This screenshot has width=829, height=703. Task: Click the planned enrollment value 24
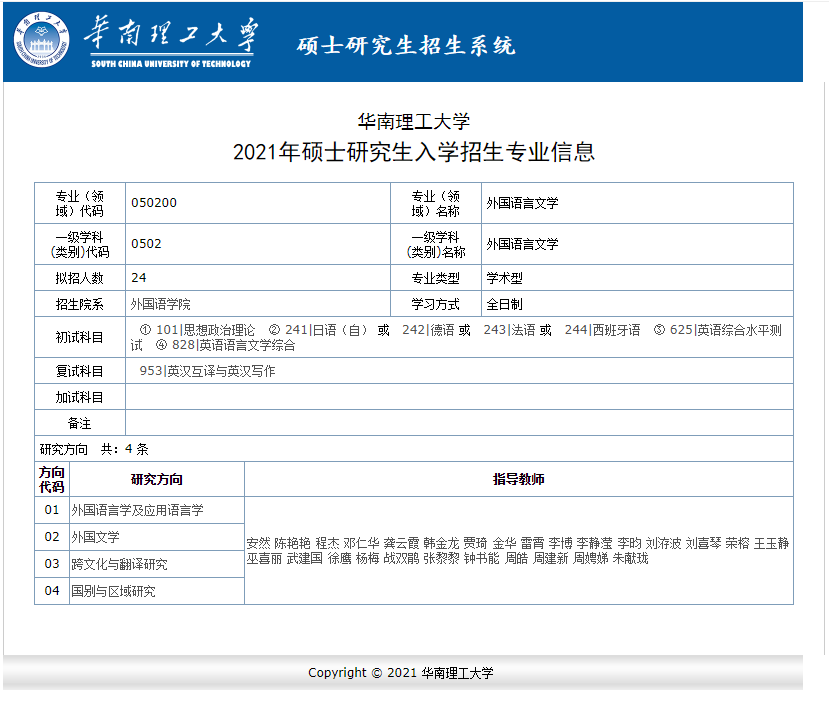[x=139, y=278]
